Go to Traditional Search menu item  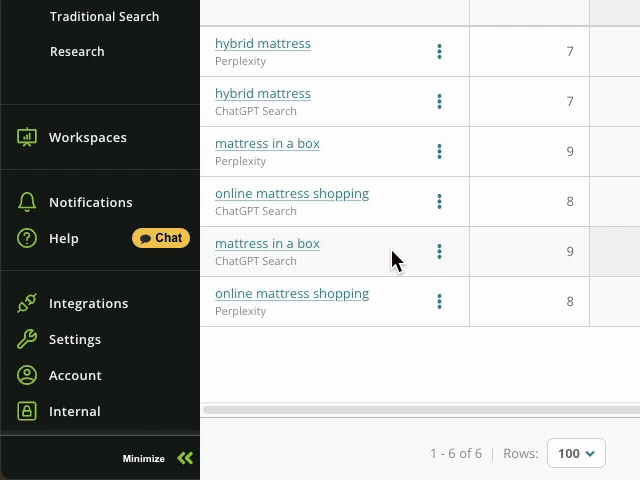(x=104, y=16)
